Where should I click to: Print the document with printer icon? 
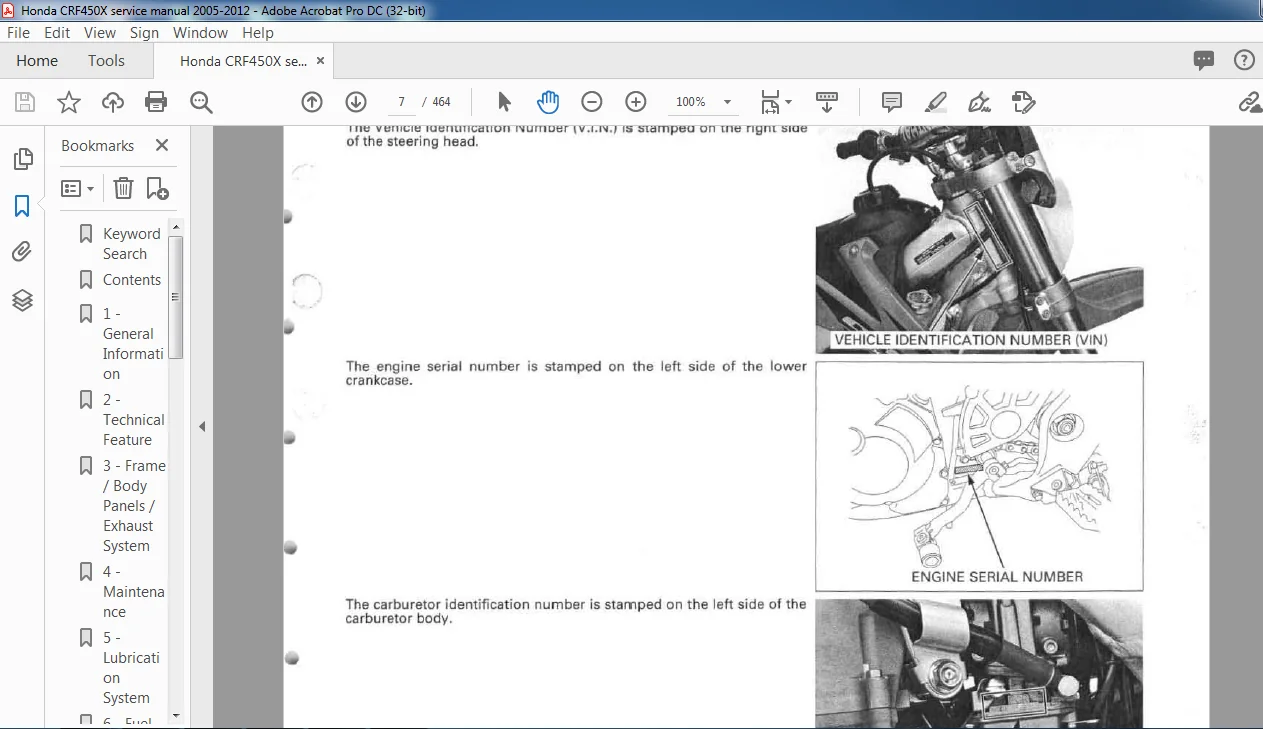coord(156,102)
